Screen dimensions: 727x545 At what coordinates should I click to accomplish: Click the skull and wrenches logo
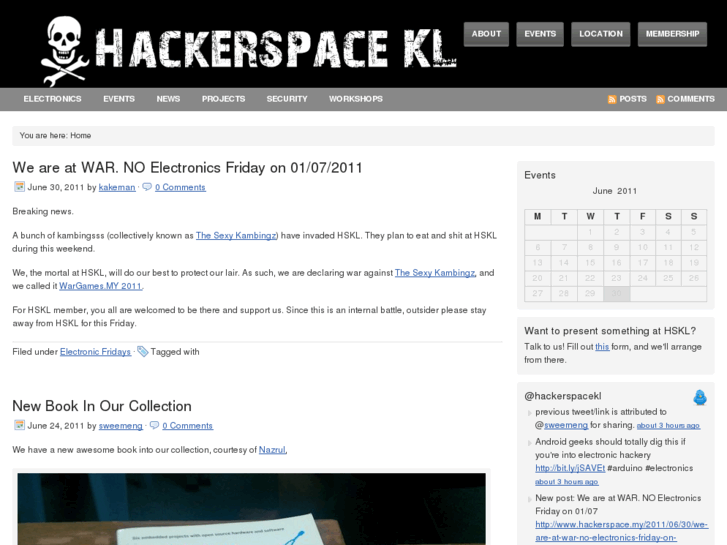click(65, 51)
